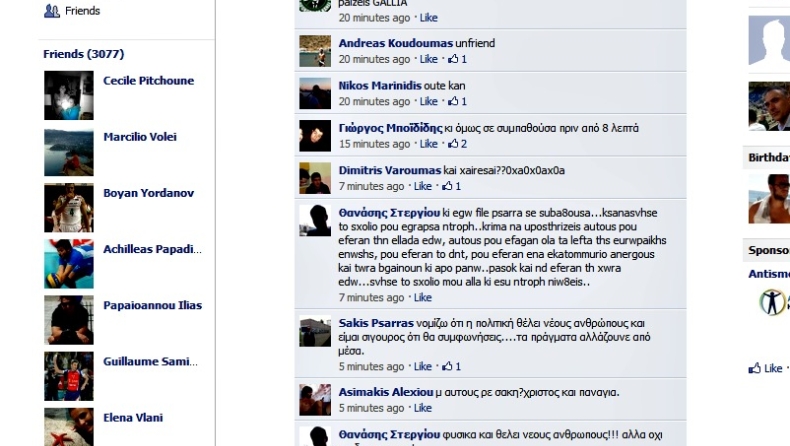Click Marcilio Volei's profile thumbnail

(x=69, y=152)
